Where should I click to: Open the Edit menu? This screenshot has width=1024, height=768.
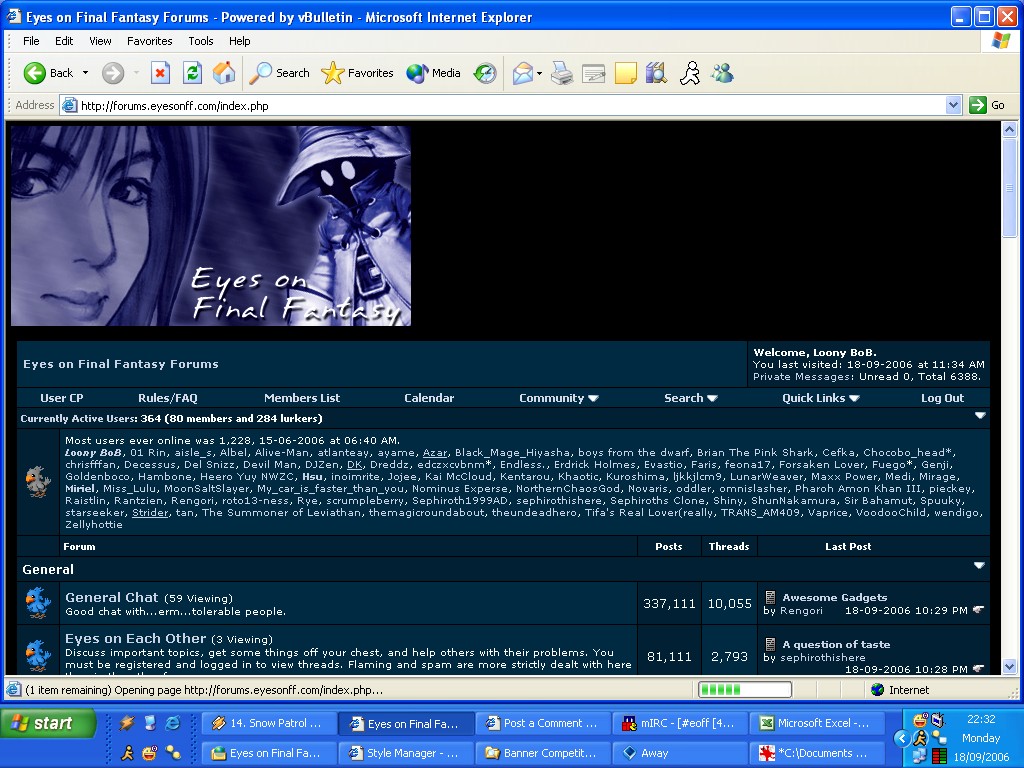64,40
